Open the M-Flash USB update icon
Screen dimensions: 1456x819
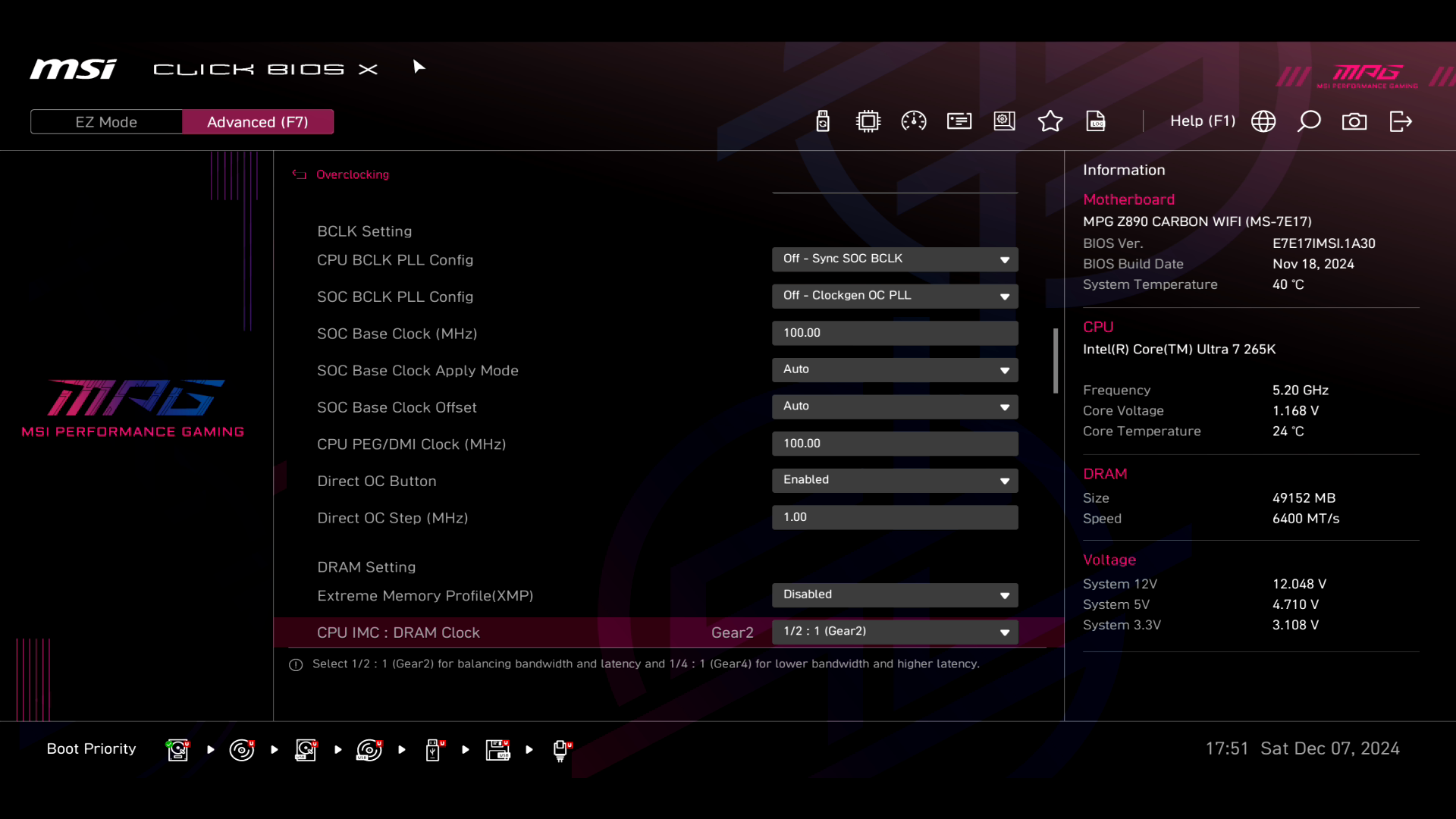[823, 121]
